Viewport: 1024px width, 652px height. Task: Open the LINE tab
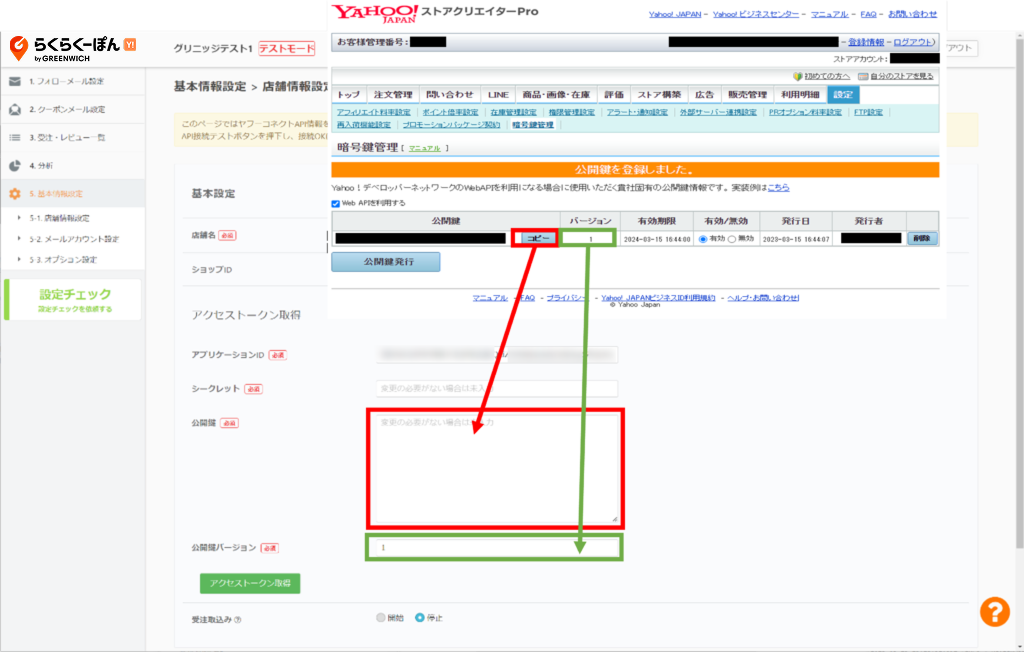(x=498, y=95)
